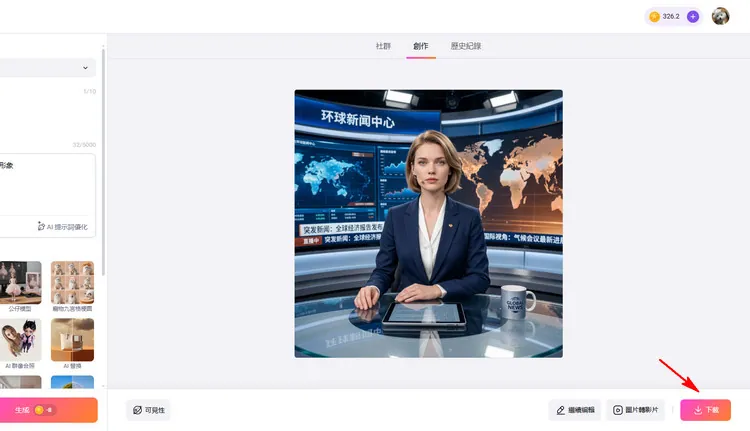Click the 下載 download button

point(705,410)
